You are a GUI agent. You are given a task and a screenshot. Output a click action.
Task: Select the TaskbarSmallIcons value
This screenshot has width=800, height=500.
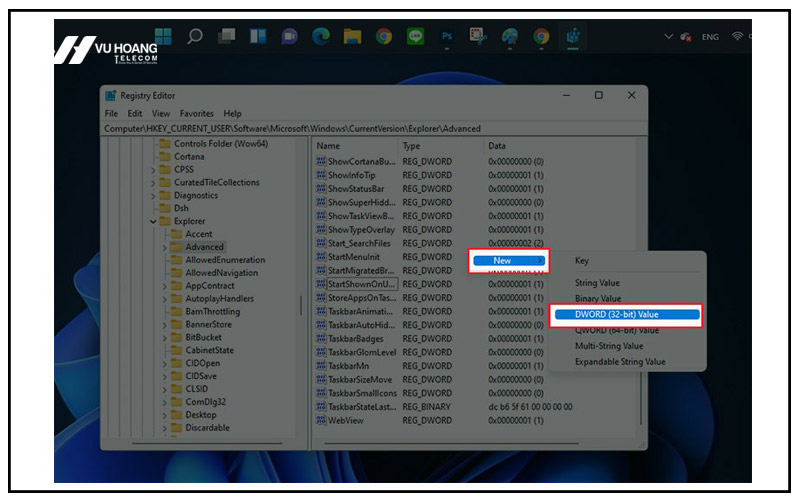pos(362,393)
